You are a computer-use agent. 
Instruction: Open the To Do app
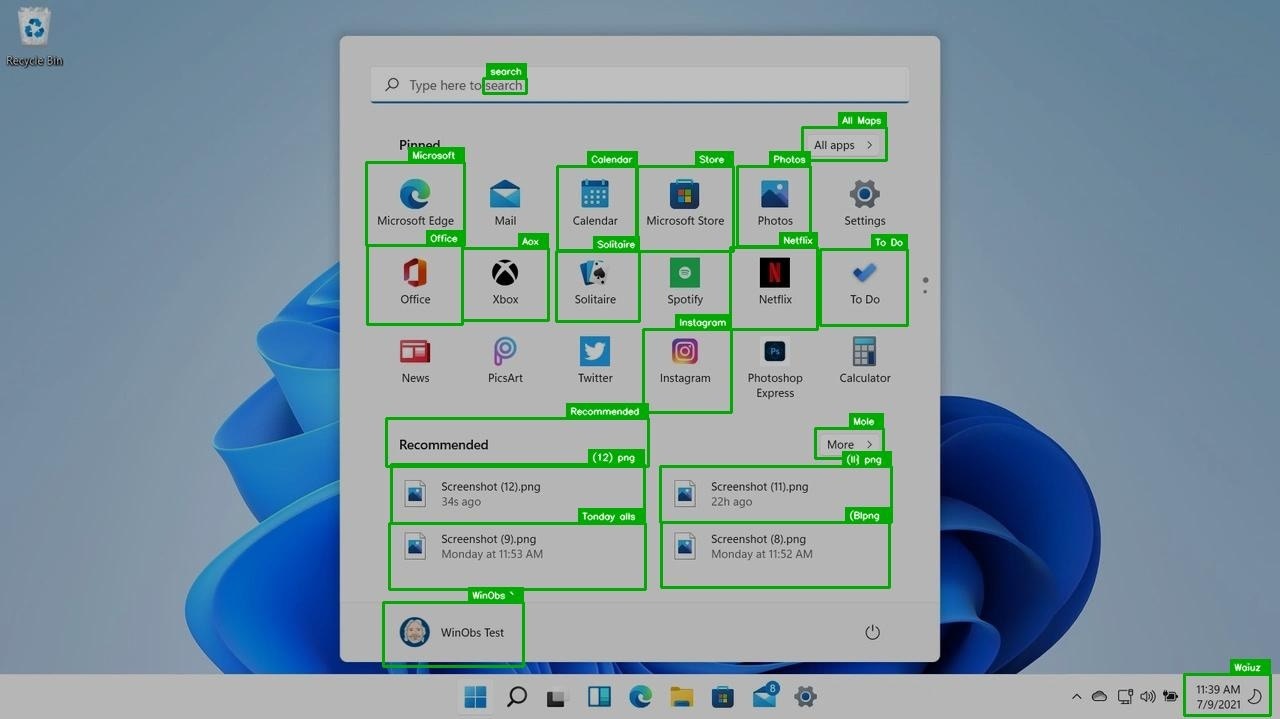click(864, 283)
